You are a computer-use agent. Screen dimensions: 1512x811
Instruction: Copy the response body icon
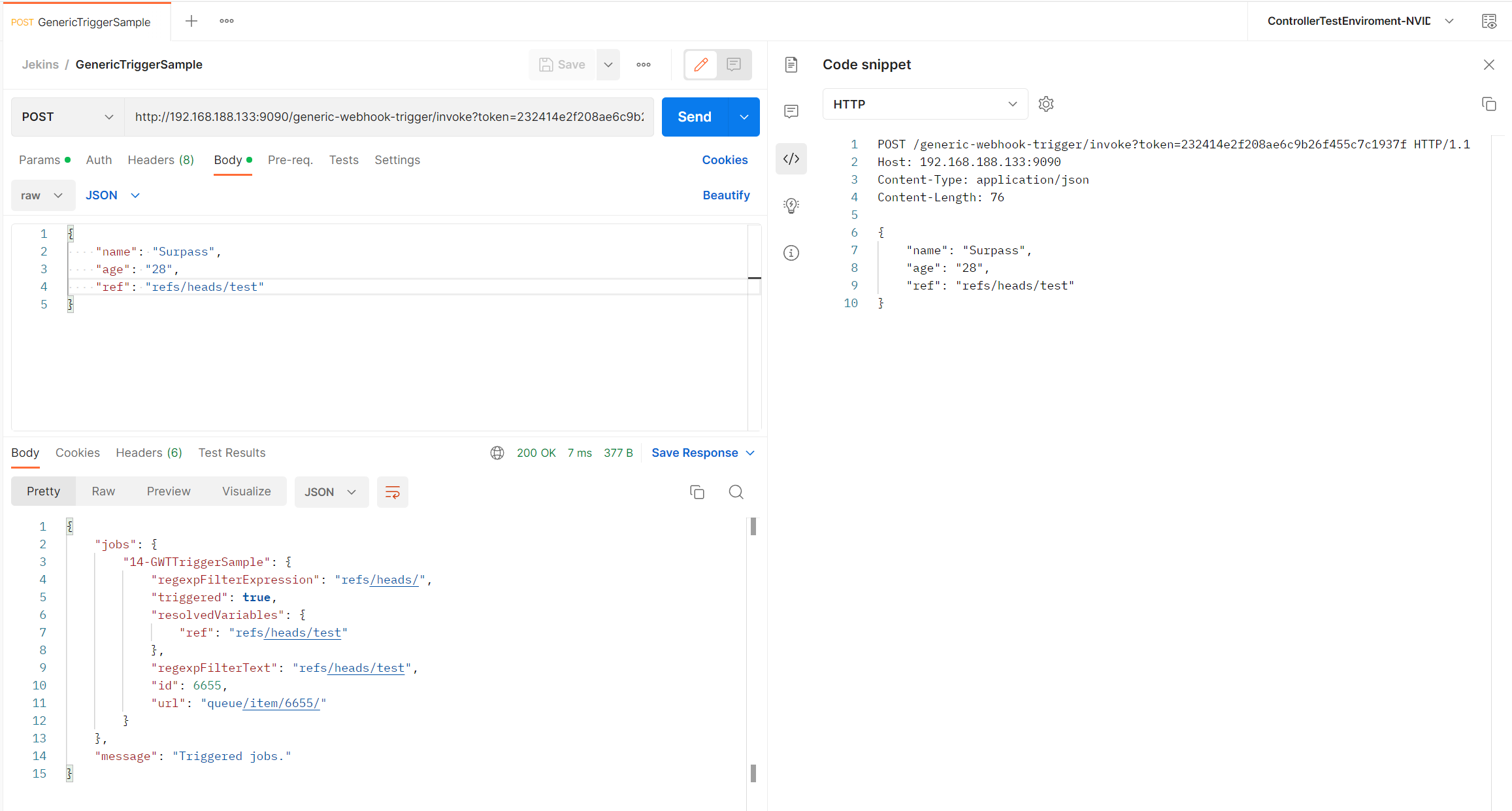point(697,492)
